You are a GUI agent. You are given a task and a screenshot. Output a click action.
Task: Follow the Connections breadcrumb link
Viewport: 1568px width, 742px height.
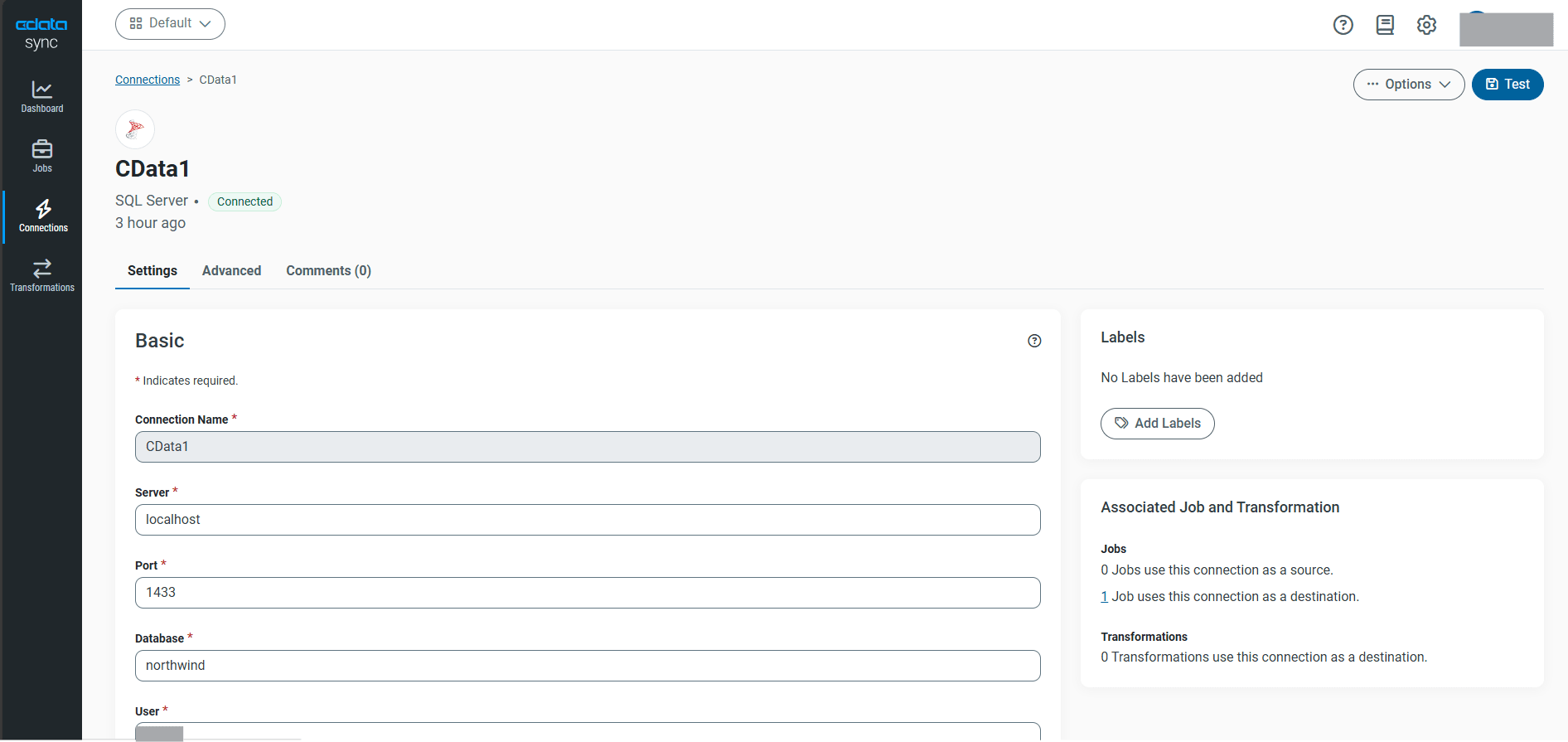(x=148, y=80)
